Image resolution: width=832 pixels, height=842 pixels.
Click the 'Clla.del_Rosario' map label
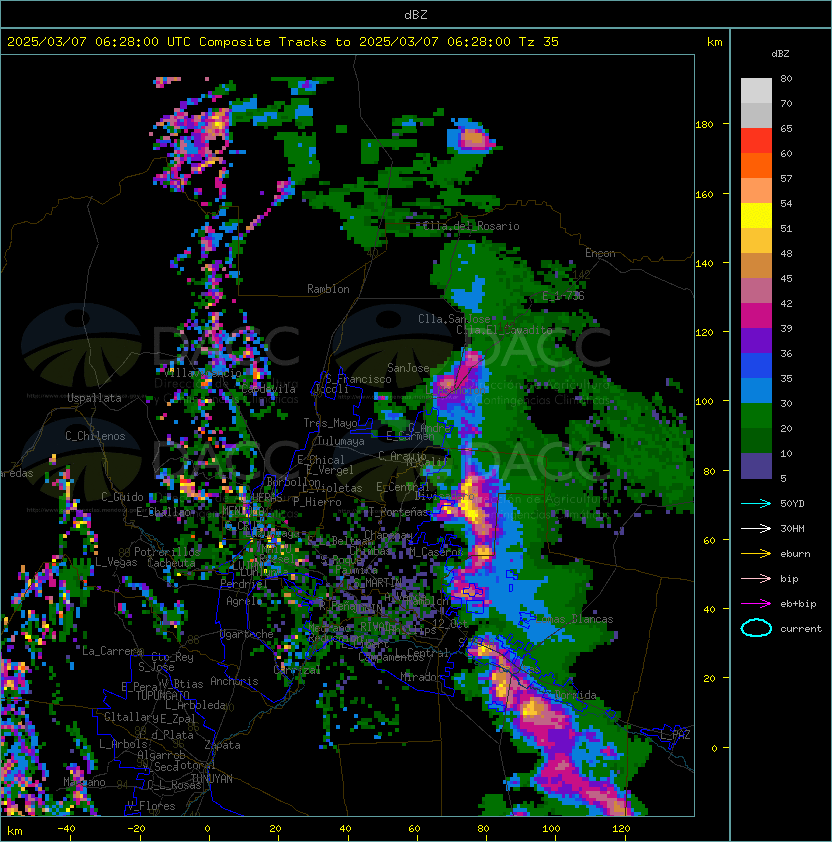tap(471, 226)
